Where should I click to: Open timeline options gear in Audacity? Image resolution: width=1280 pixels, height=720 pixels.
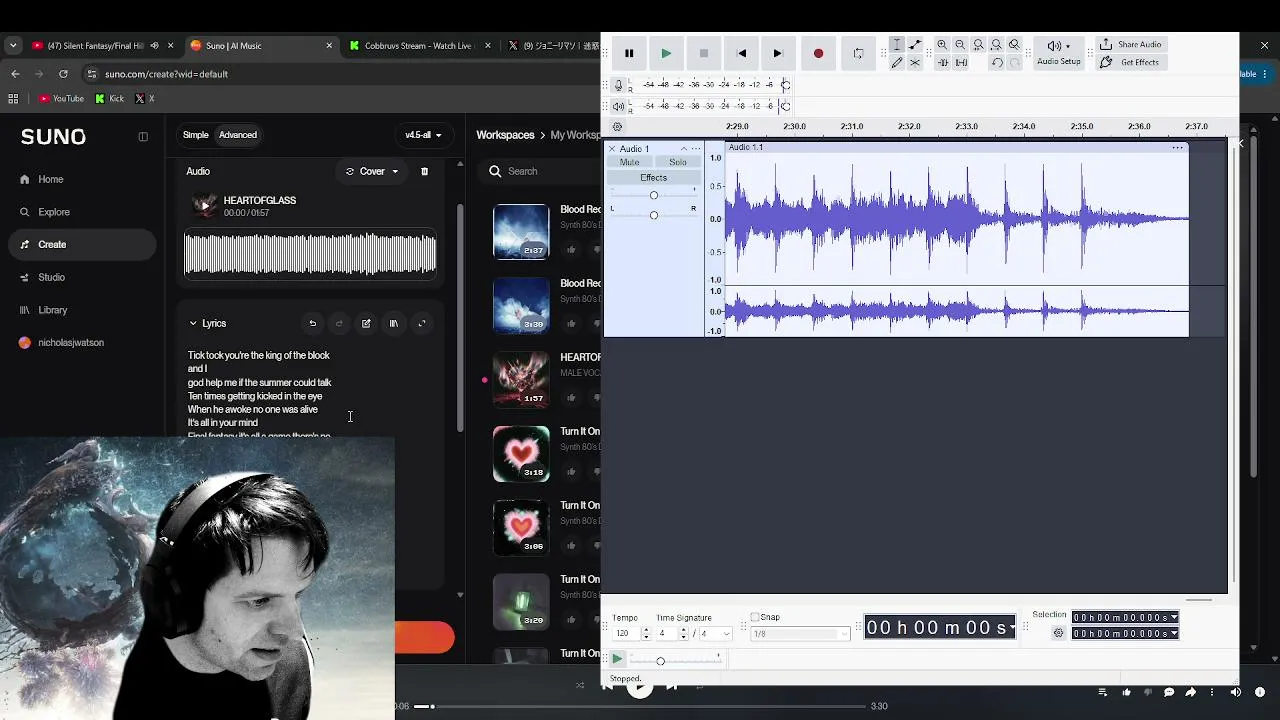tap(617, 127)
